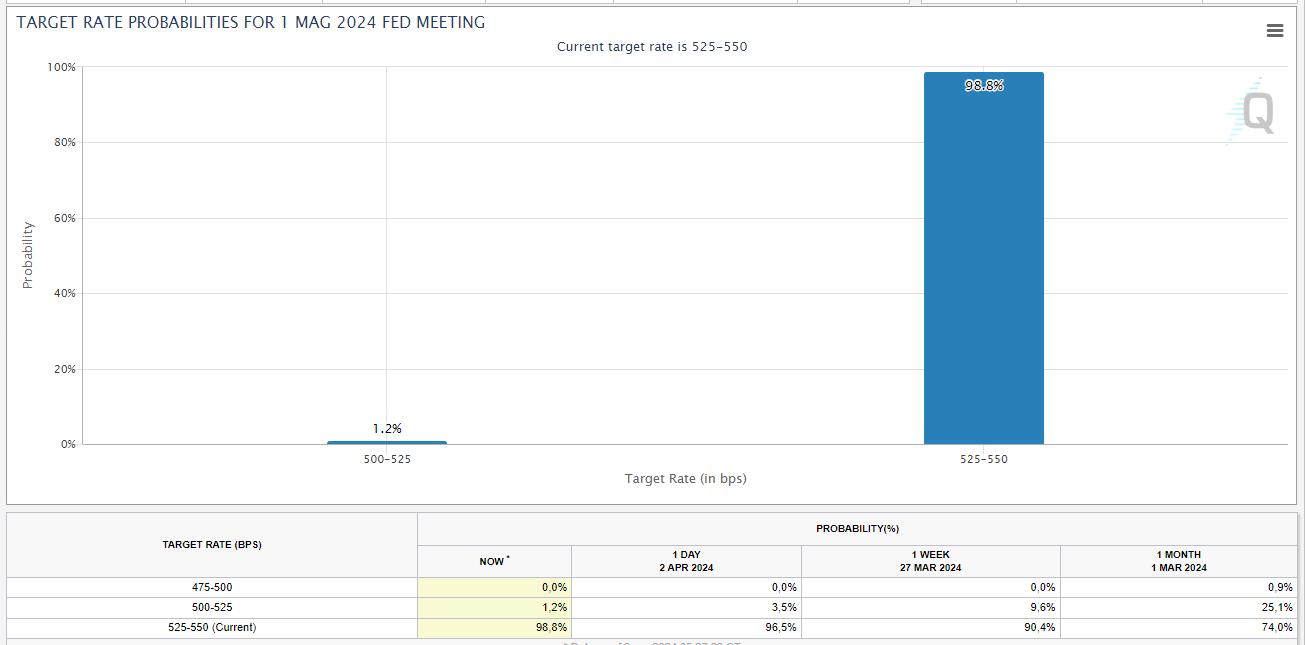Click the 475-500 row label in the table

pyautogui.click(x=212, y=588)
